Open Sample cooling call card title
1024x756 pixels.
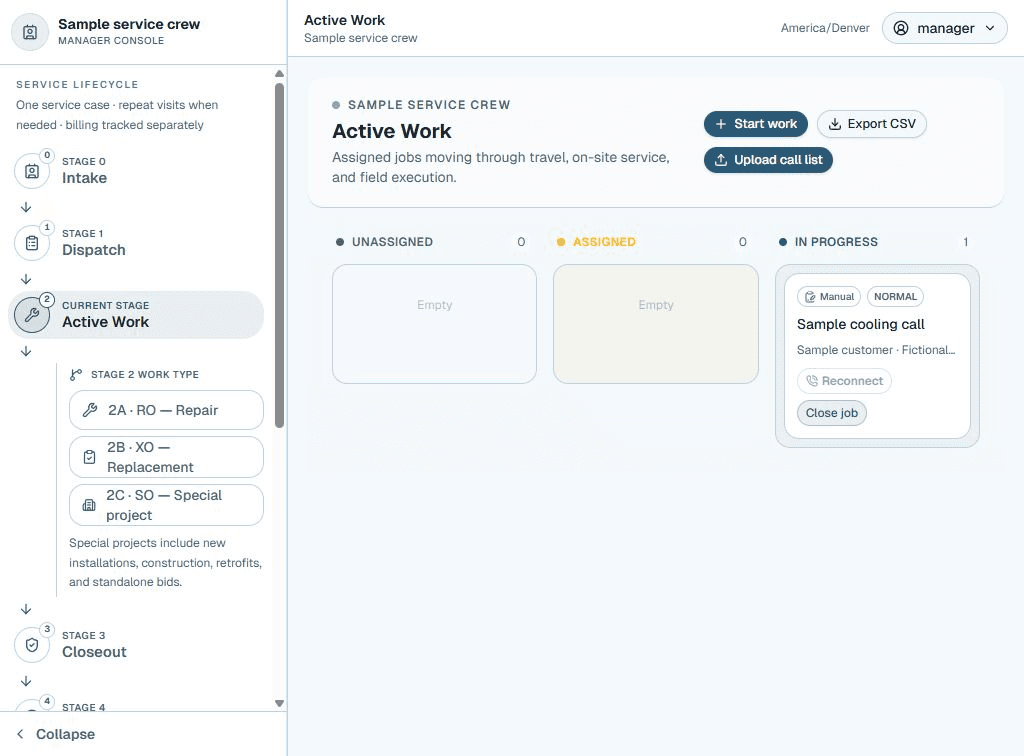[x=861, y=324]
